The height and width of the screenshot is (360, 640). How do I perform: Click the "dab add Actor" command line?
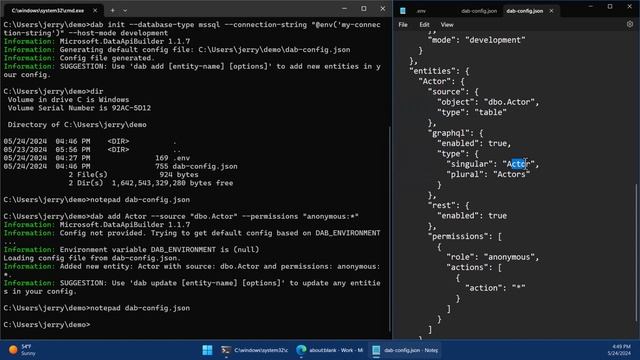pyautogui.click(x=181, y=216)
